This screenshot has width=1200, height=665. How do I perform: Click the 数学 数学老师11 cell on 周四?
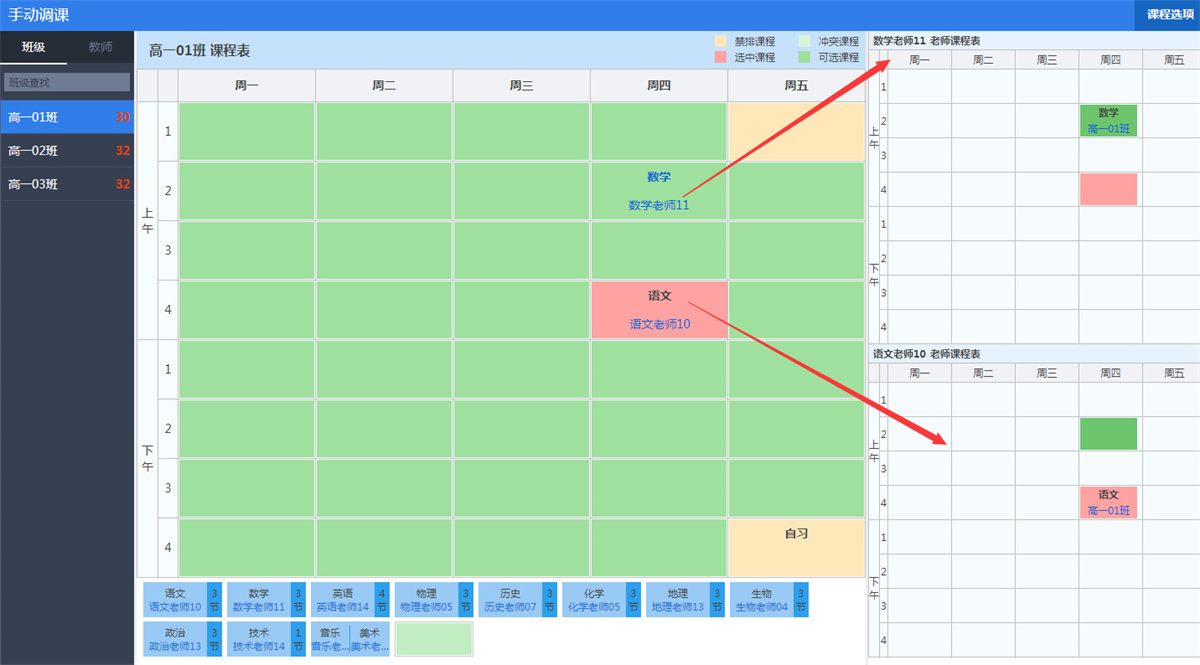coord(659,191)
